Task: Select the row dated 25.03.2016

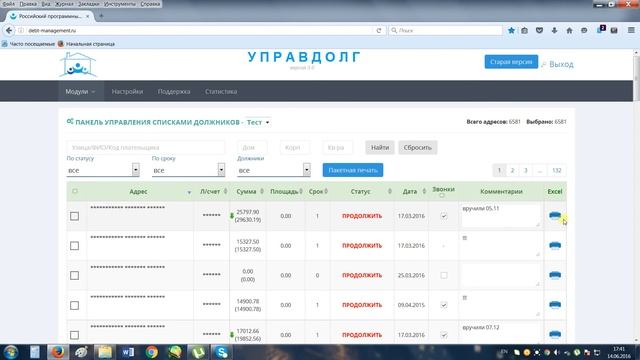Action: click(74, 276)
